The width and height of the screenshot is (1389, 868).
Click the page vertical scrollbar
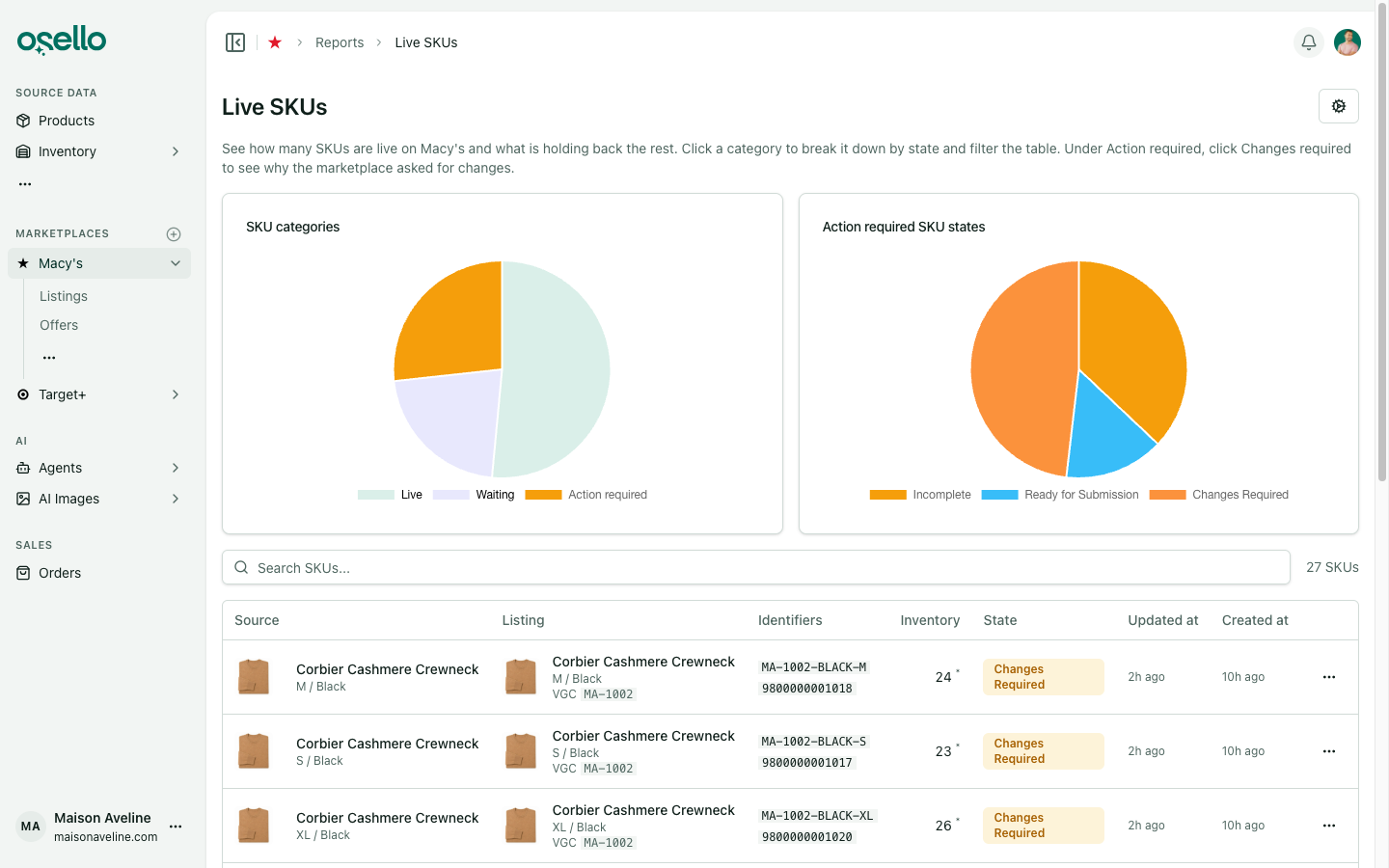pos(1382,241)
